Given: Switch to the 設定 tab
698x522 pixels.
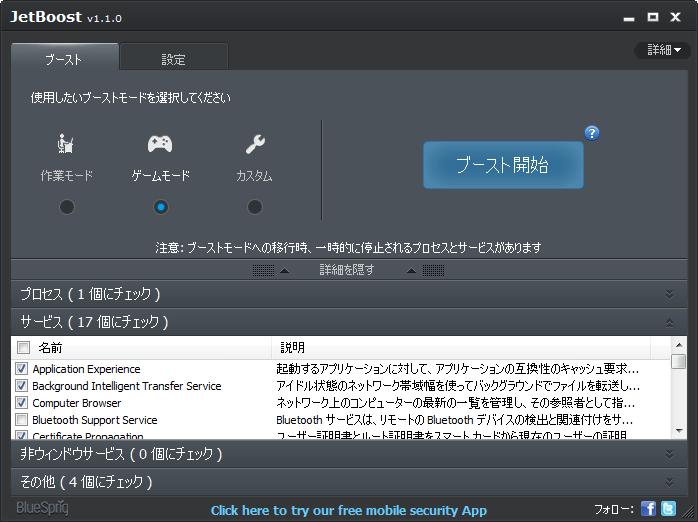Looking at the screenshot, I should (174, 59).
